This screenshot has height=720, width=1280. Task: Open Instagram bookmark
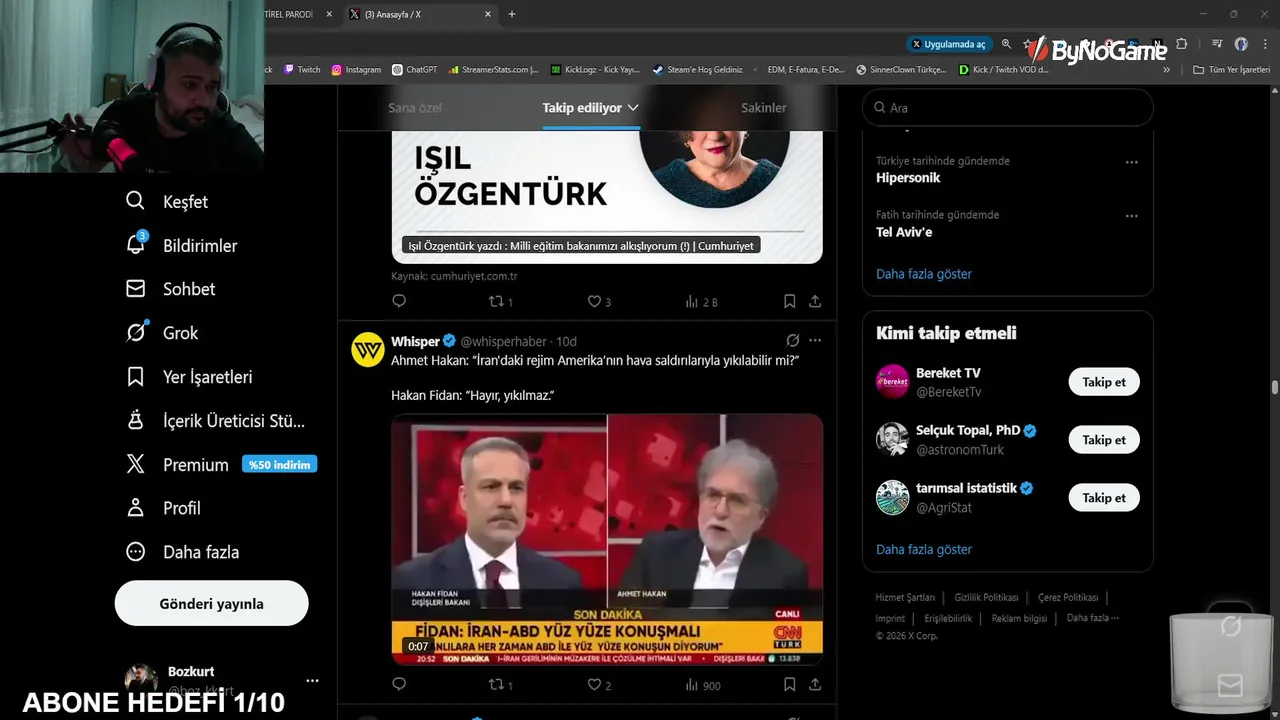click(356, 70)
